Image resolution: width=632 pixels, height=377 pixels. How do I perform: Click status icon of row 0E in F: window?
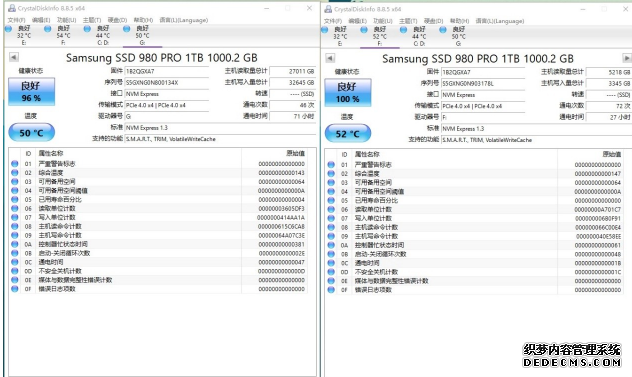(331, 281)
